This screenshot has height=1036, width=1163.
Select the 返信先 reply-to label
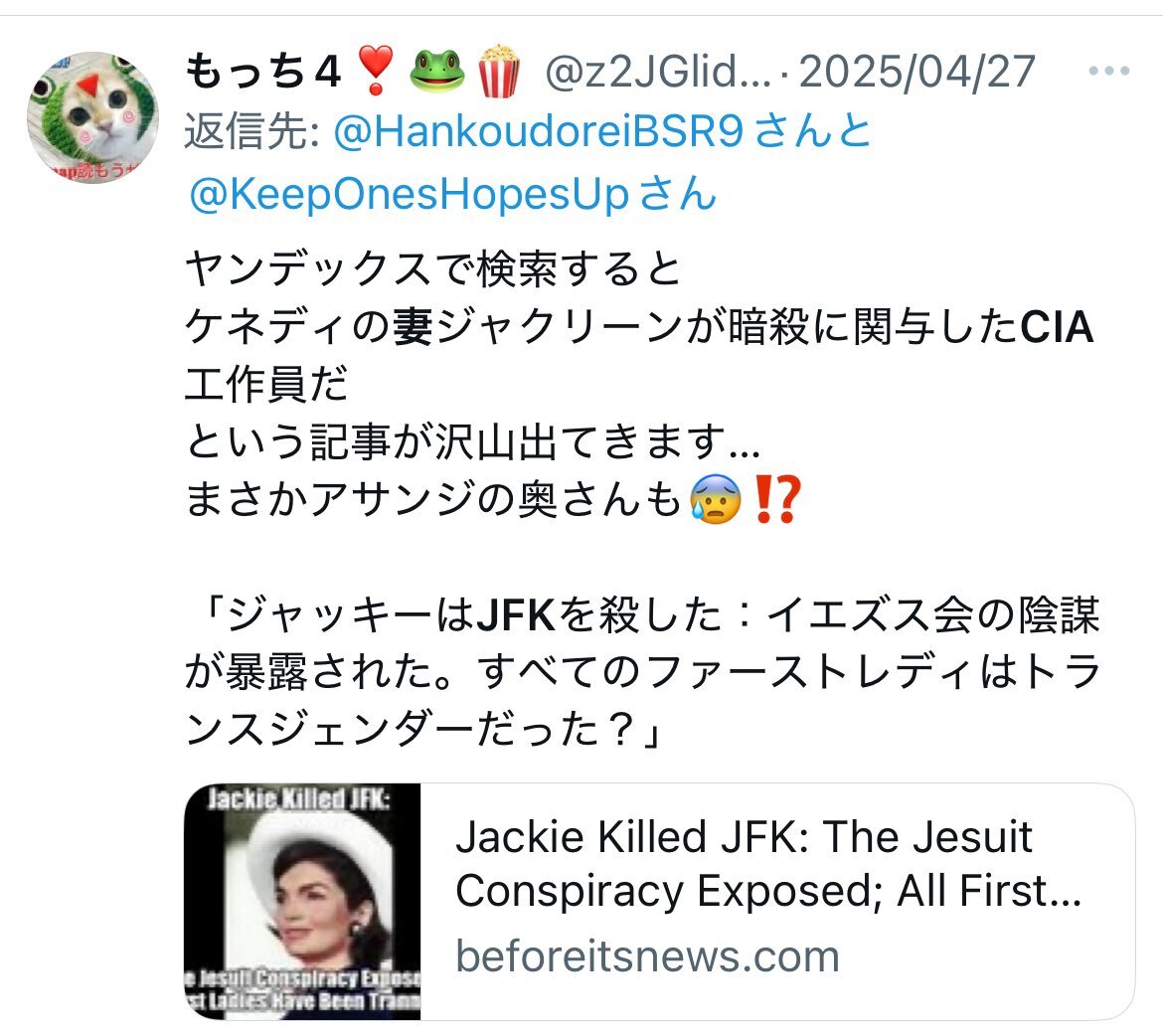coord(251,131)
